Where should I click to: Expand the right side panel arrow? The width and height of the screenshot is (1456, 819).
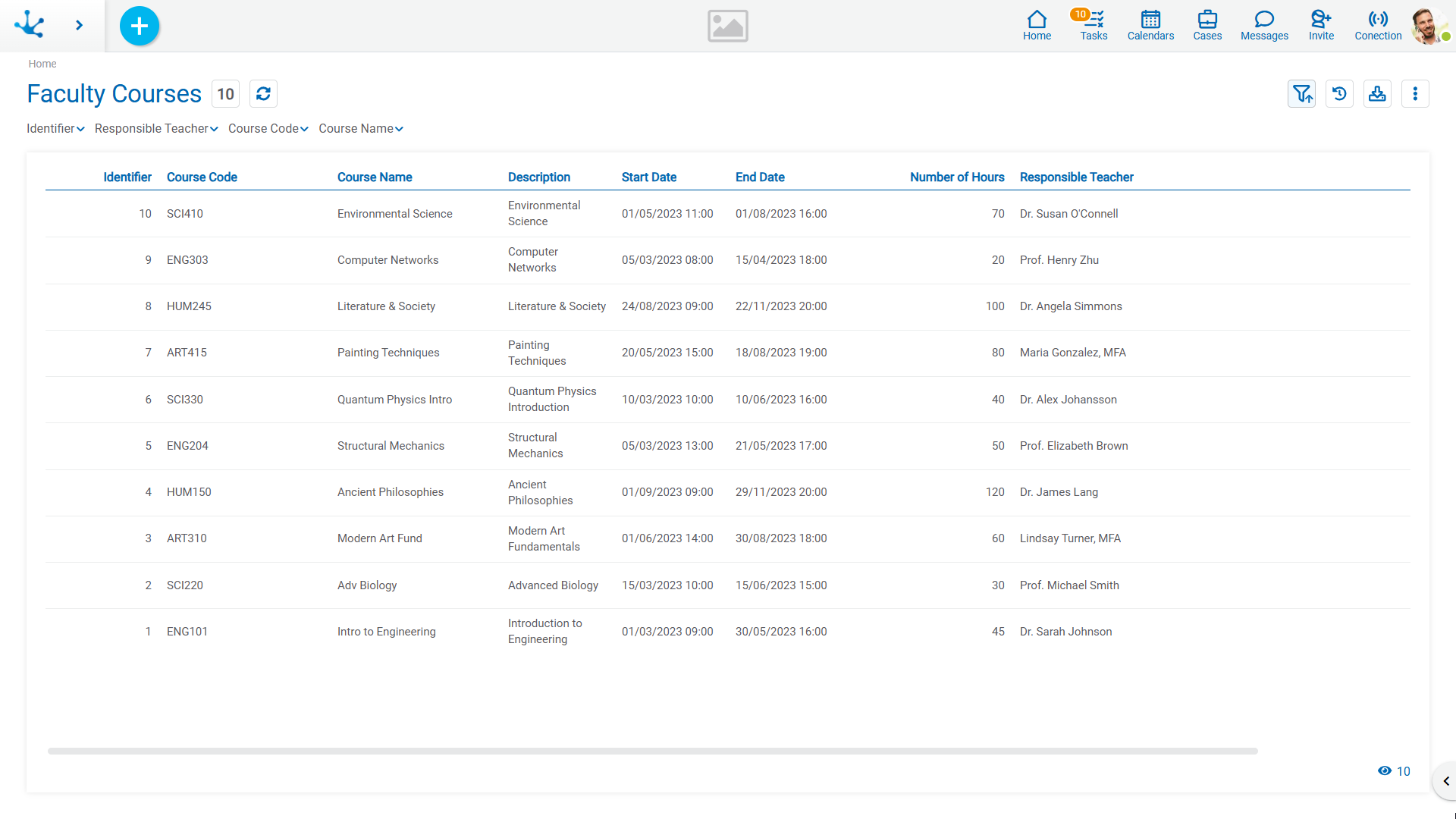click(x=1445, y=781)
